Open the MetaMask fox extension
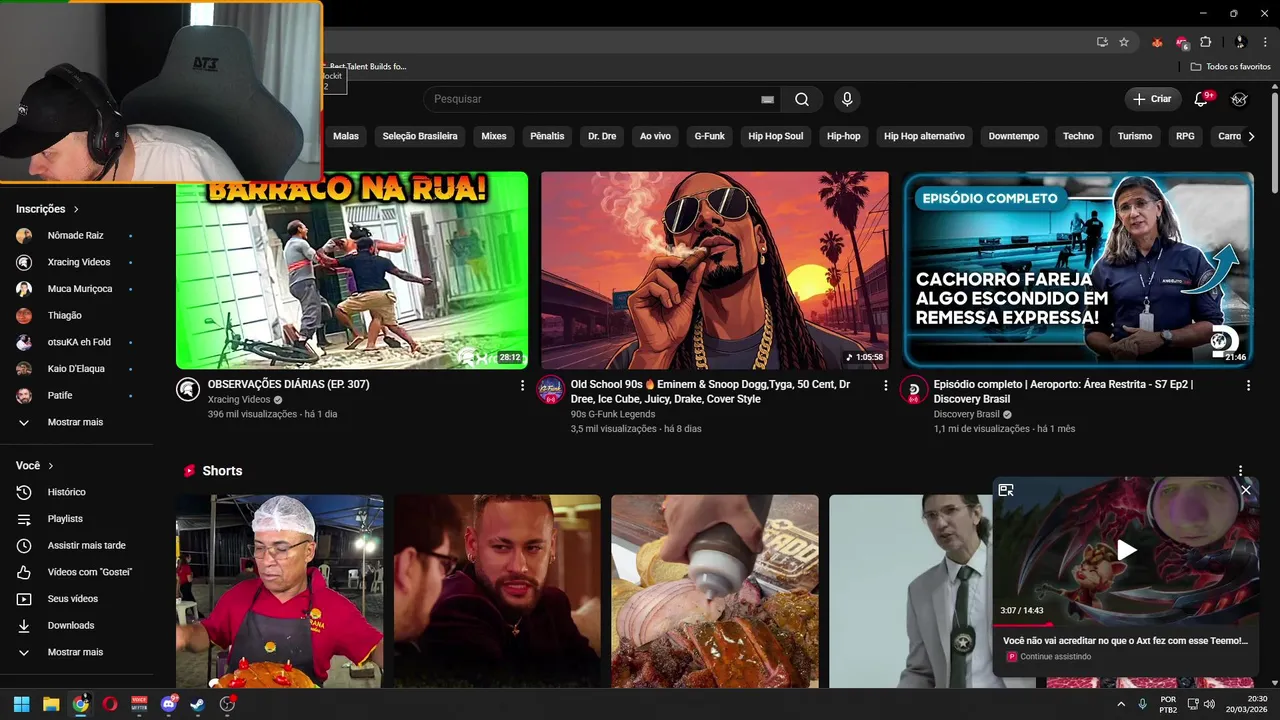This screenshot has width=1280, height=720. [x=1158, y=42]
